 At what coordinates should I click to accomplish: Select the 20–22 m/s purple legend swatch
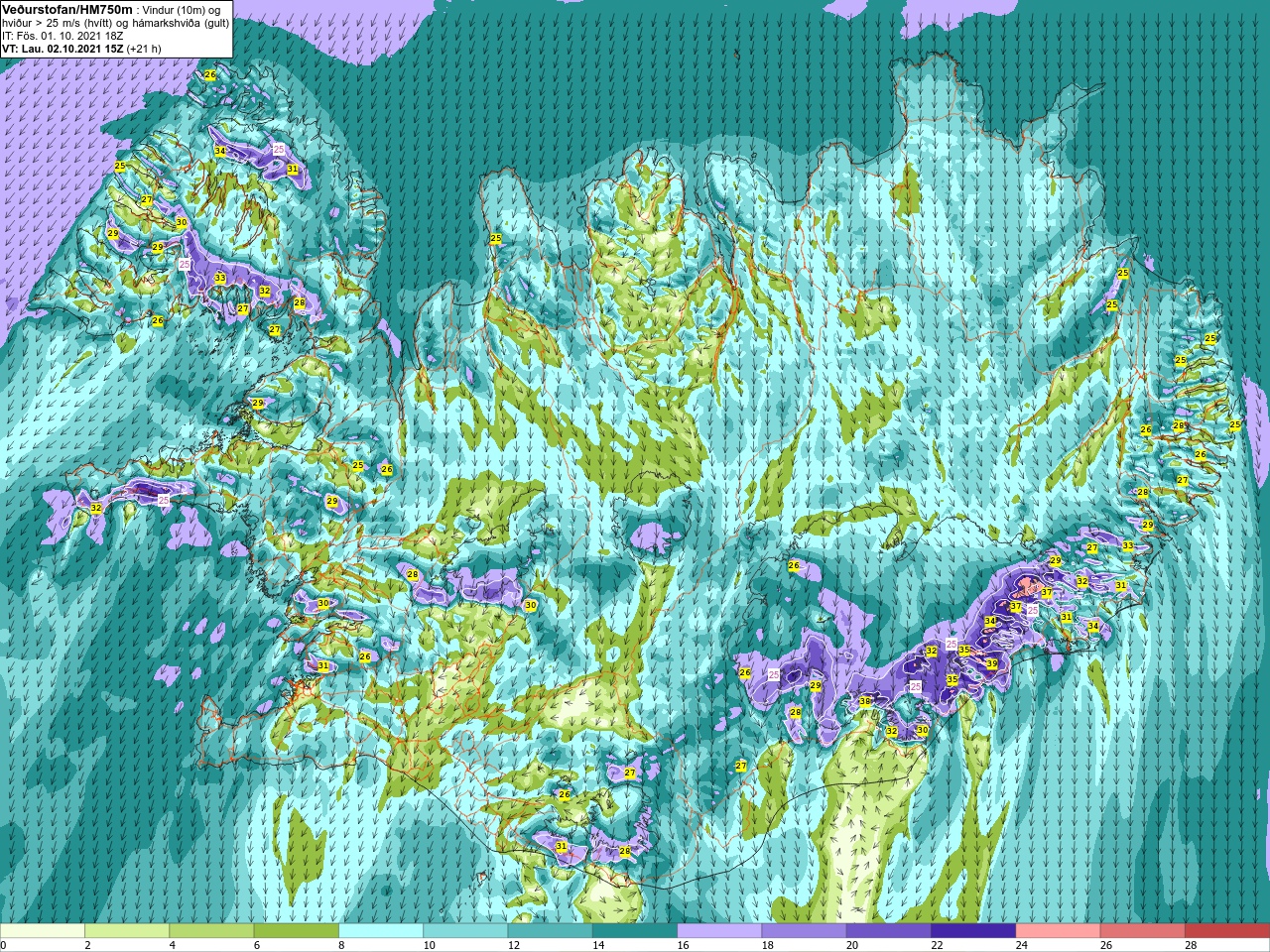[x=888, y=931]
